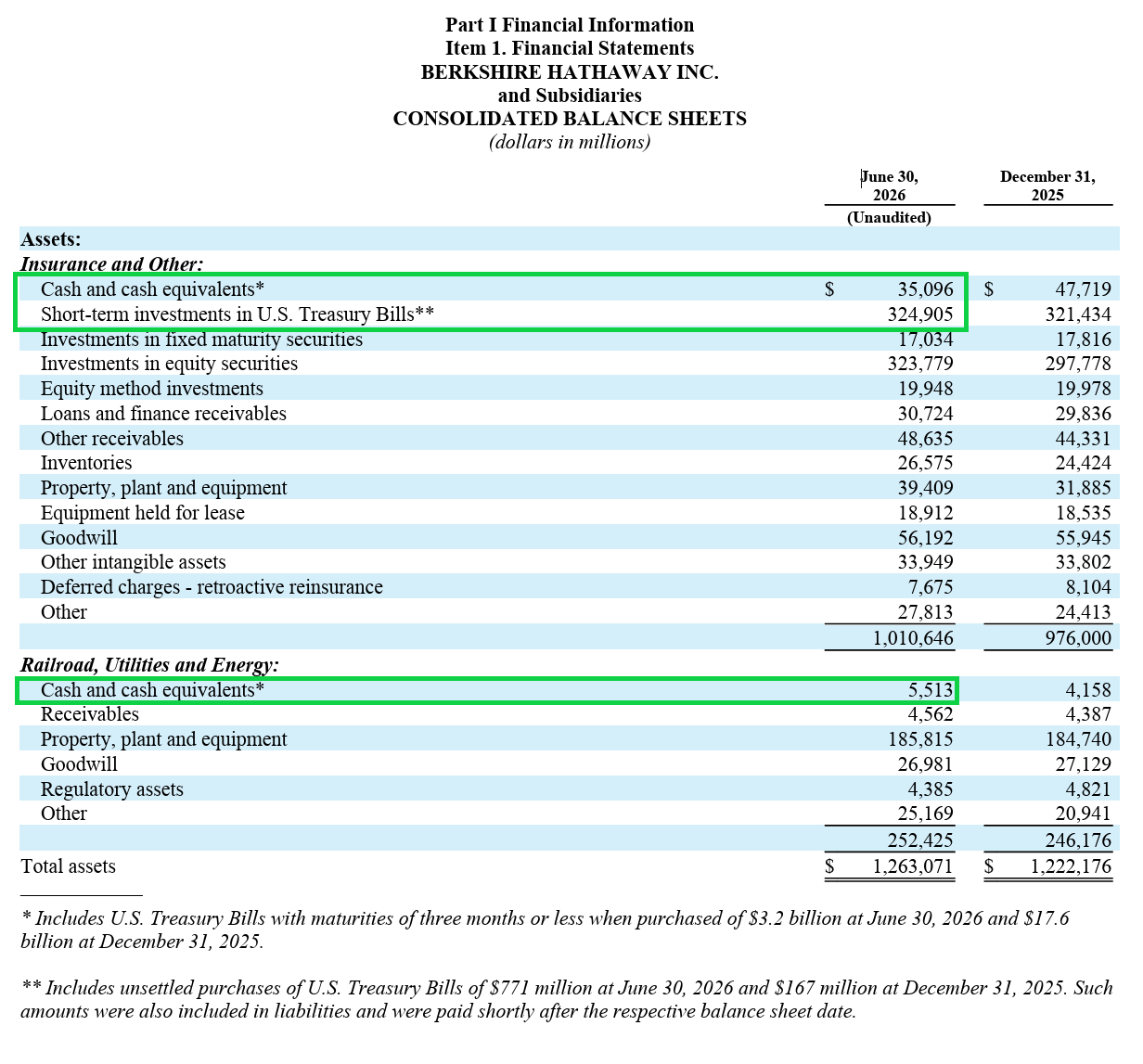1143x1064 pixels.
Task: Select the Loans and finance receivables label
Action: tap(163, 414)
